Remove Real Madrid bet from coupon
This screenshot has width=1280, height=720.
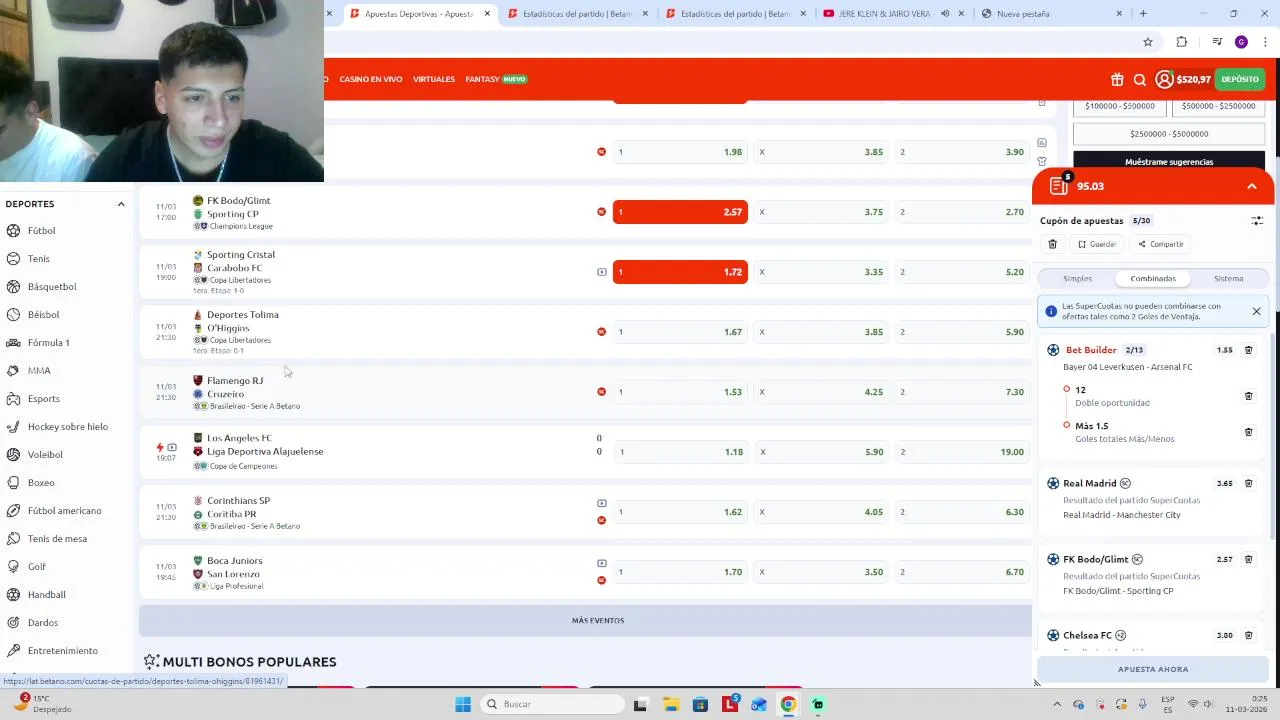tap(1248, 483)
